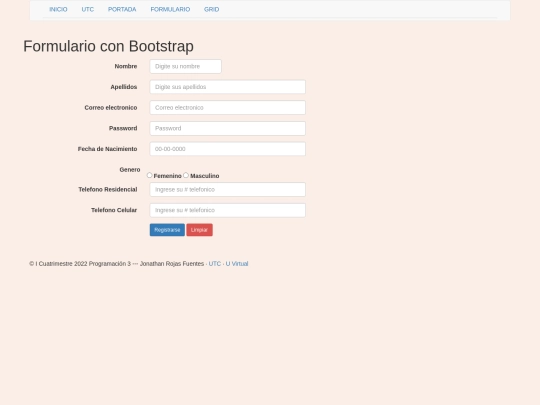Click into the Password field
540x405 pixels.
pos(227,128)
